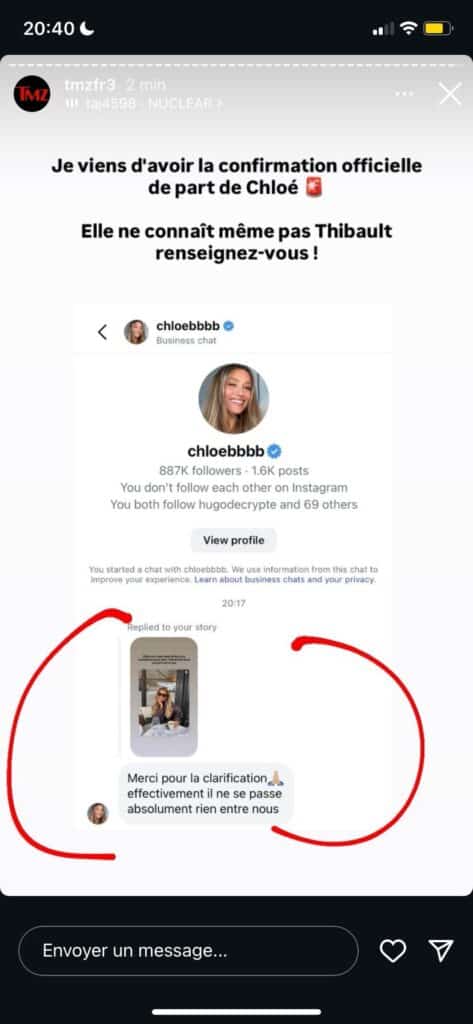Tap the sender avatar beside the message
Image resolution: width=473 pixels, height=1024 pixels.
(98, 813)
